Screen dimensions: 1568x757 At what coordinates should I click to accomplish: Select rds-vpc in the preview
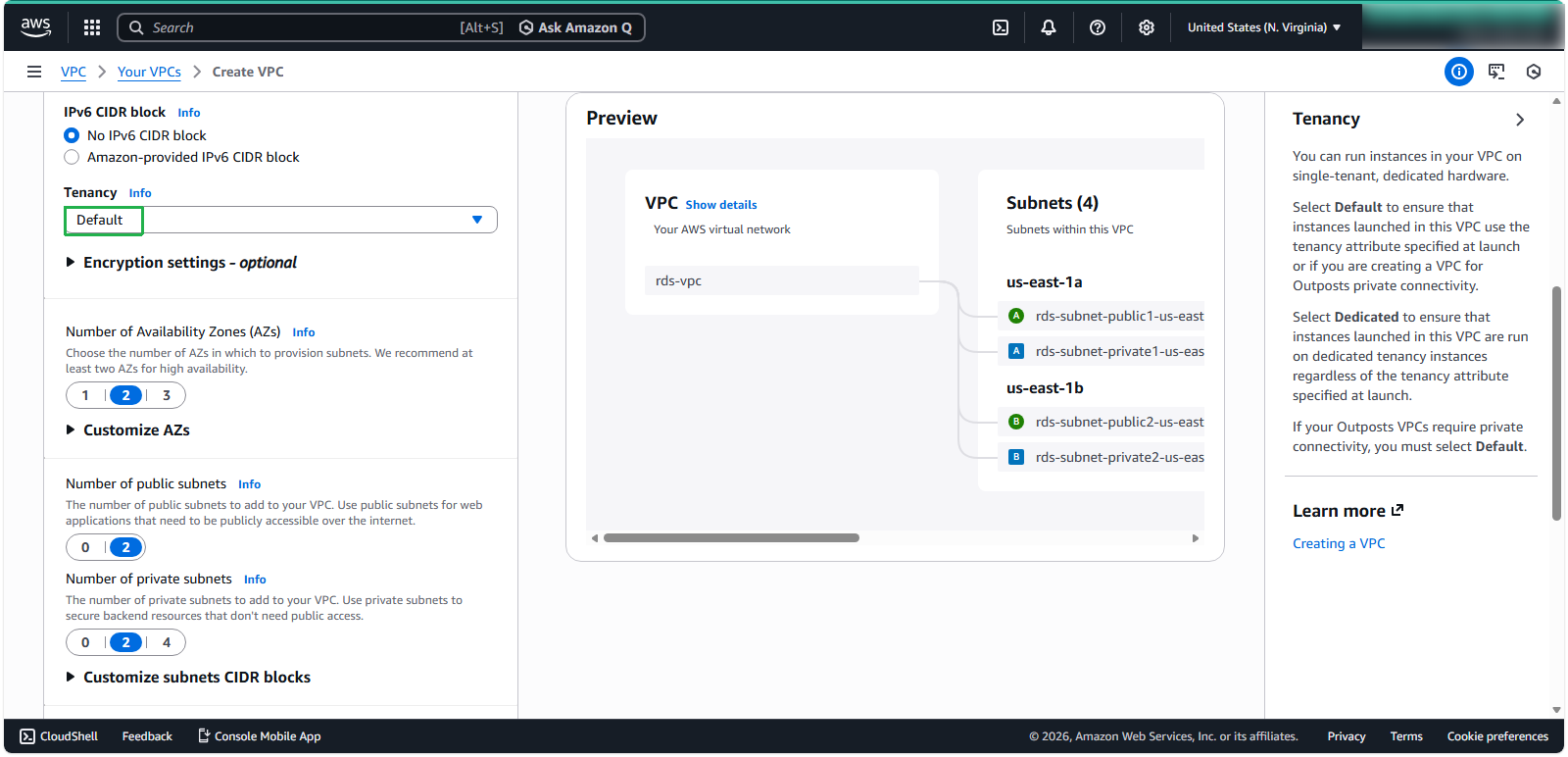[x=782, y=280]
